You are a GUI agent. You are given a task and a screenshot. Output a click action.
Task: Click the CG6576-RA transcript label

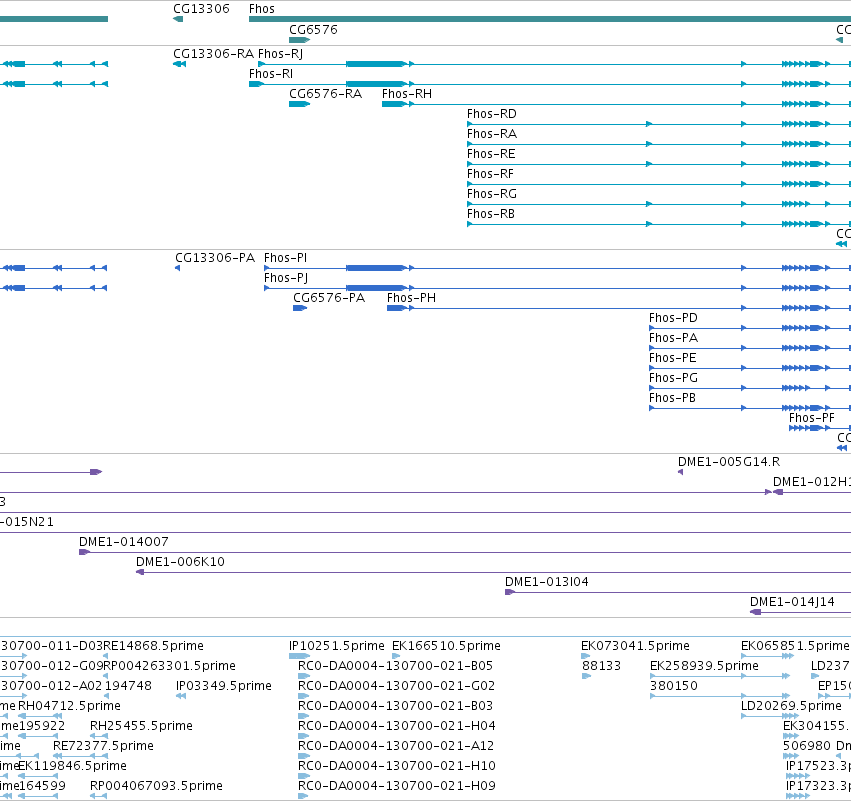click(326, 94)
